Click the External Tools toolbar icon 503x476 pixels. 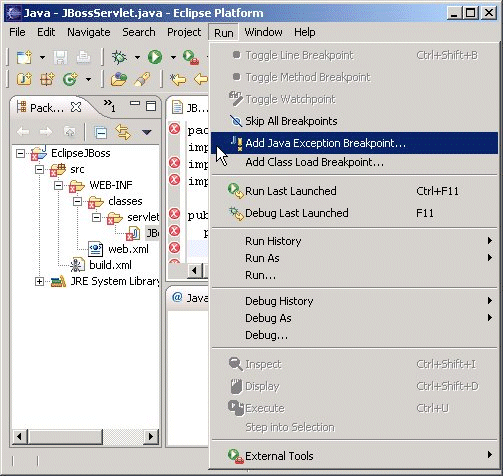point(191,57)
